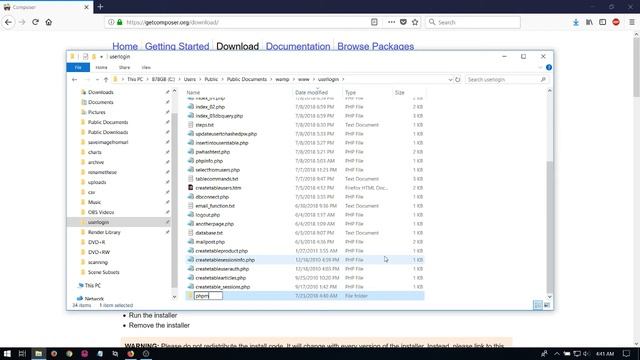This screenshot has width=640, height=360.
Task: Expand recent locations dropdown arrow
Action: (97, 80)
